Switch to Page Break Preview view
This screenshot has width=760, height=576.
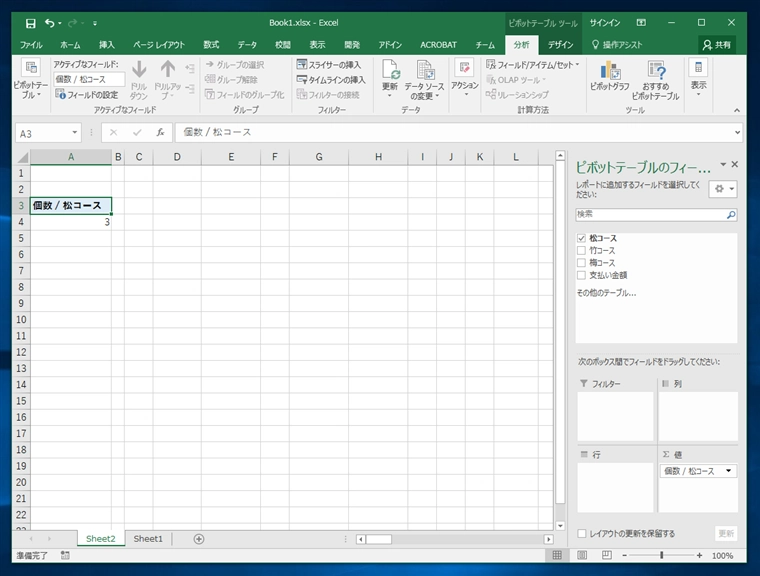coord(606,555)
